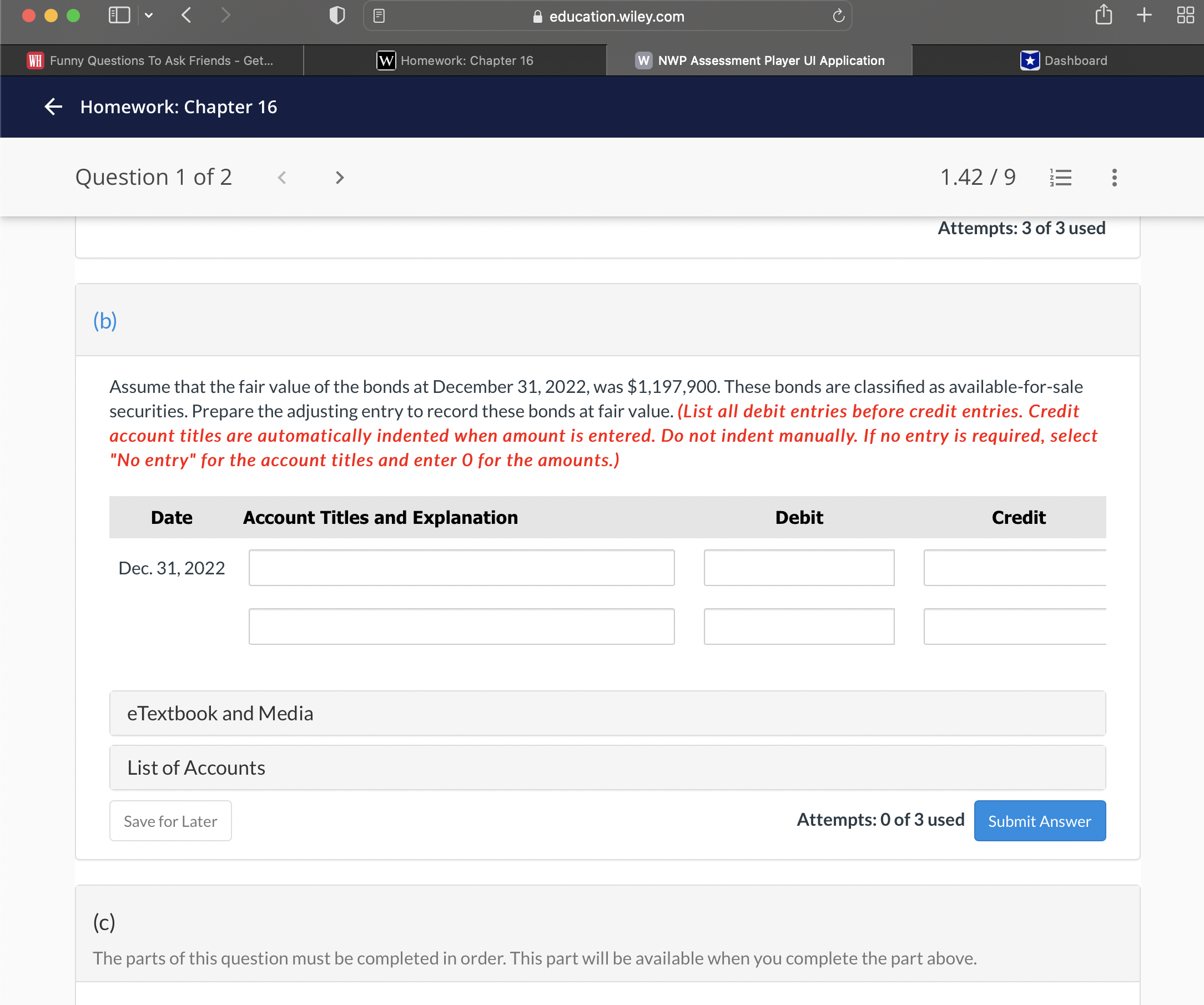Image resolution: width=1204 pixels, height=1005 pixels.
Task: Toggle the Safari sidebar icon
Action: 119,16
